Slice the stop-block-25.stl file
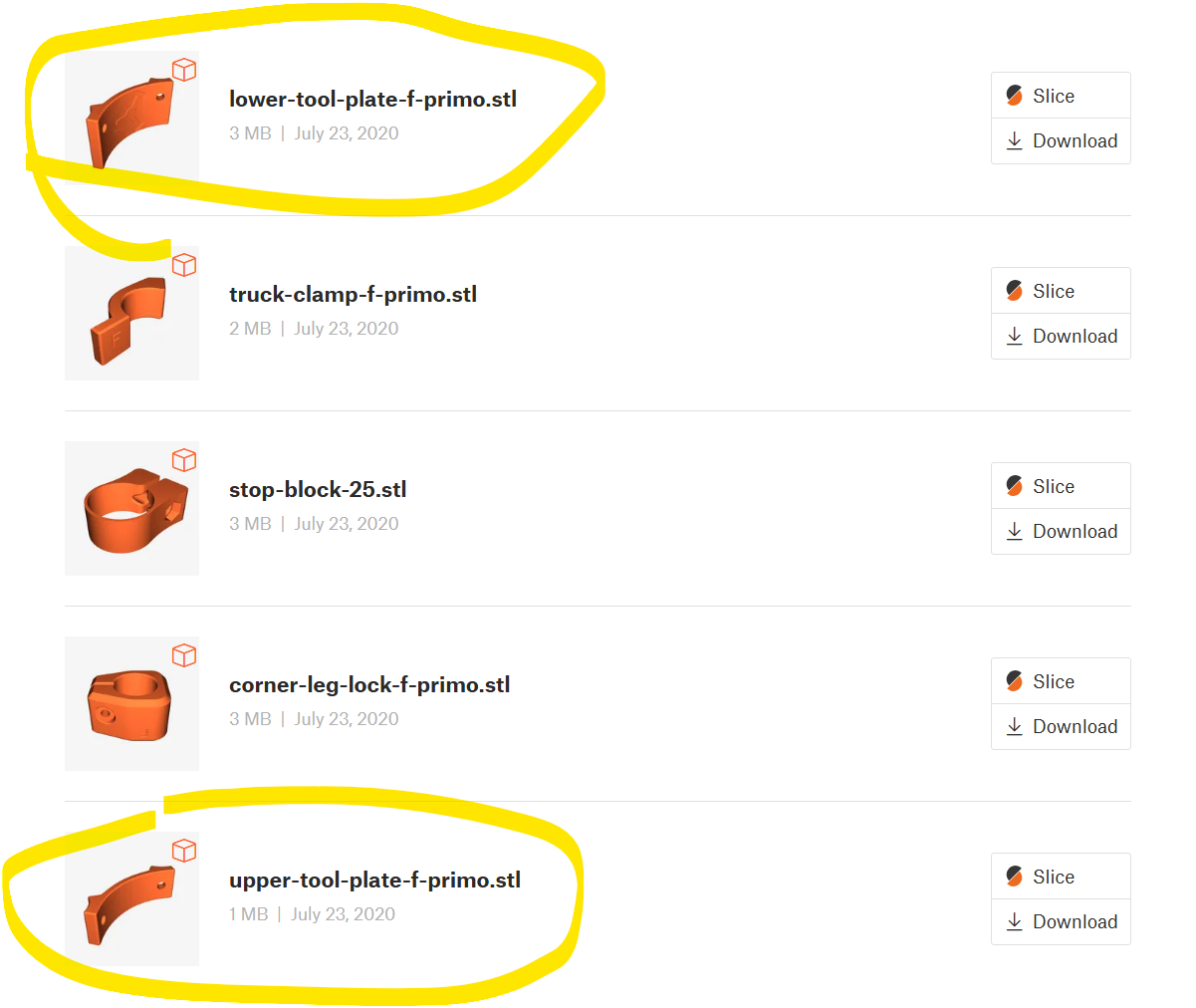This screenshot has width=1196, height=1008. coord(1061,486)
